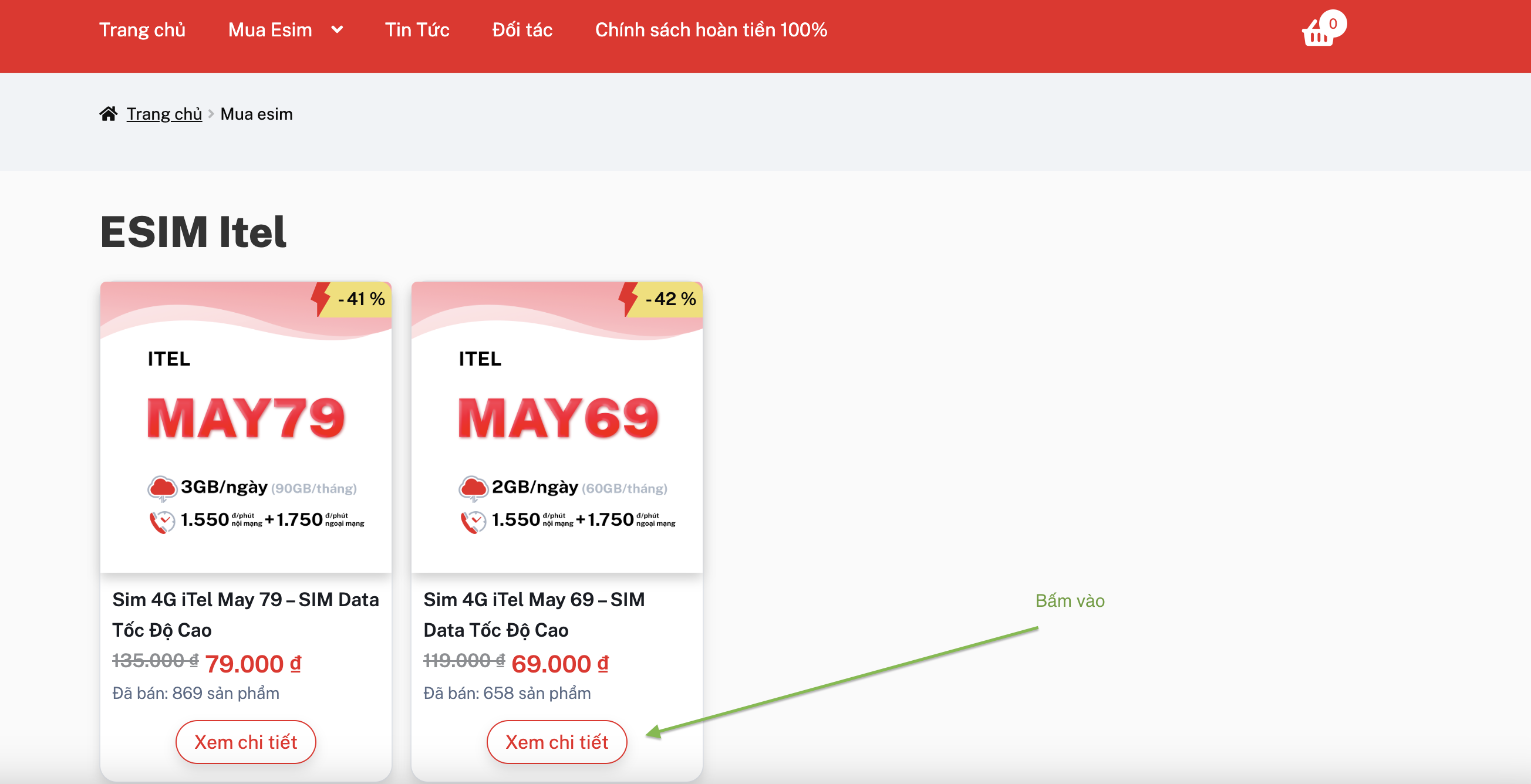This screenshot has width=1531, height=784.
Task: Click the -41 % discount badge
Action: point(350,299)
